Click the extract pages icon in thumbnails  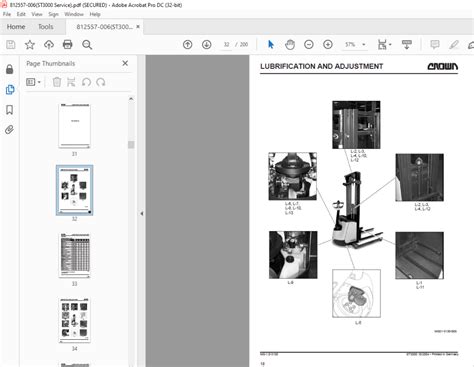(x=71, y=82)
